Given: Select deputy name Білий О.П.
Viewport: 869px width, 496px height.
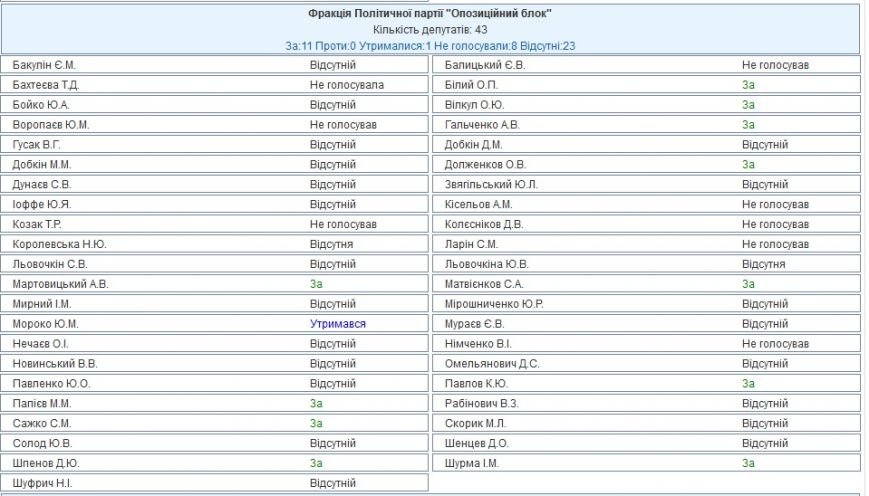Looking at the screenshot, I should [x=471, y=85].
